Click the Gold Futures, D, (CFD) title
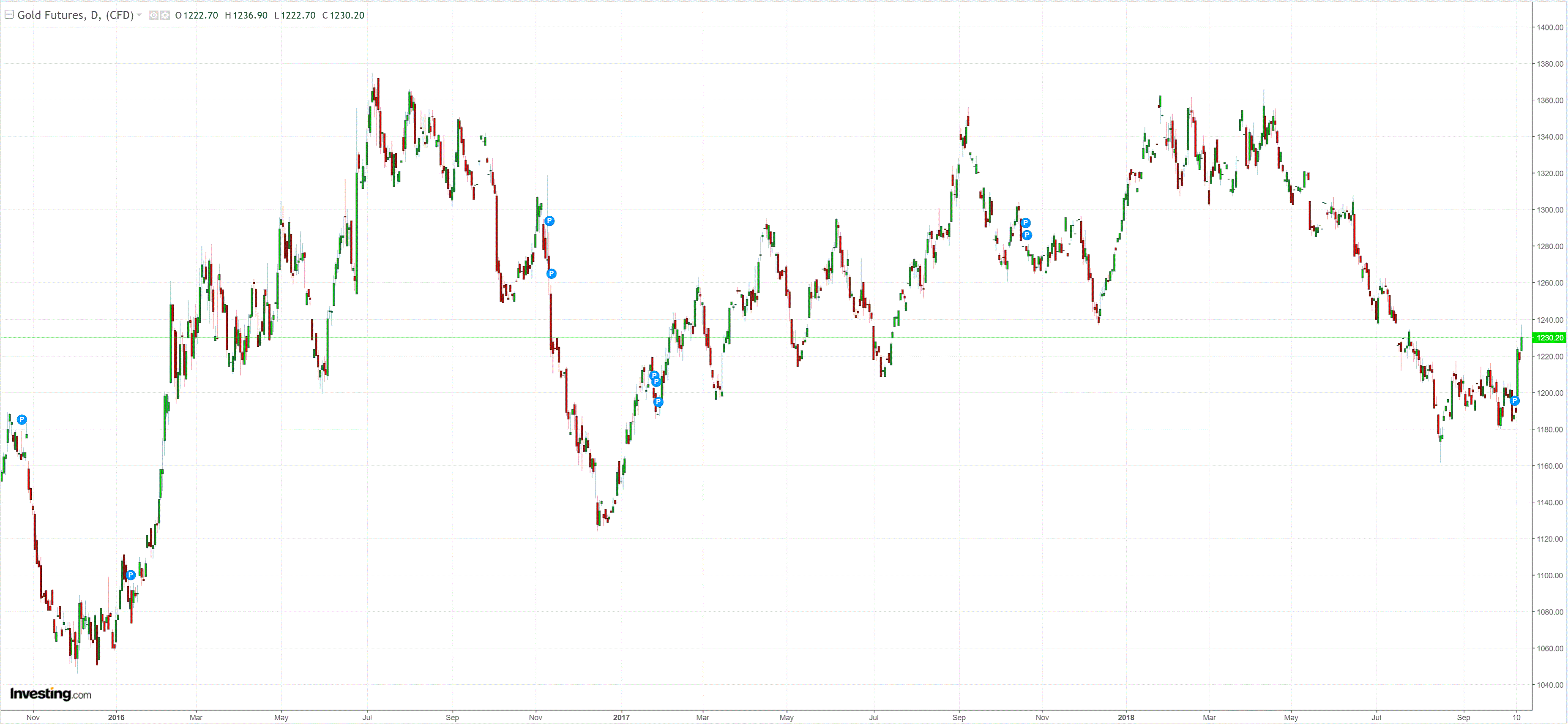Image resolution: width=1568 pixels, height=724 pixels. [x=75, y=15]
